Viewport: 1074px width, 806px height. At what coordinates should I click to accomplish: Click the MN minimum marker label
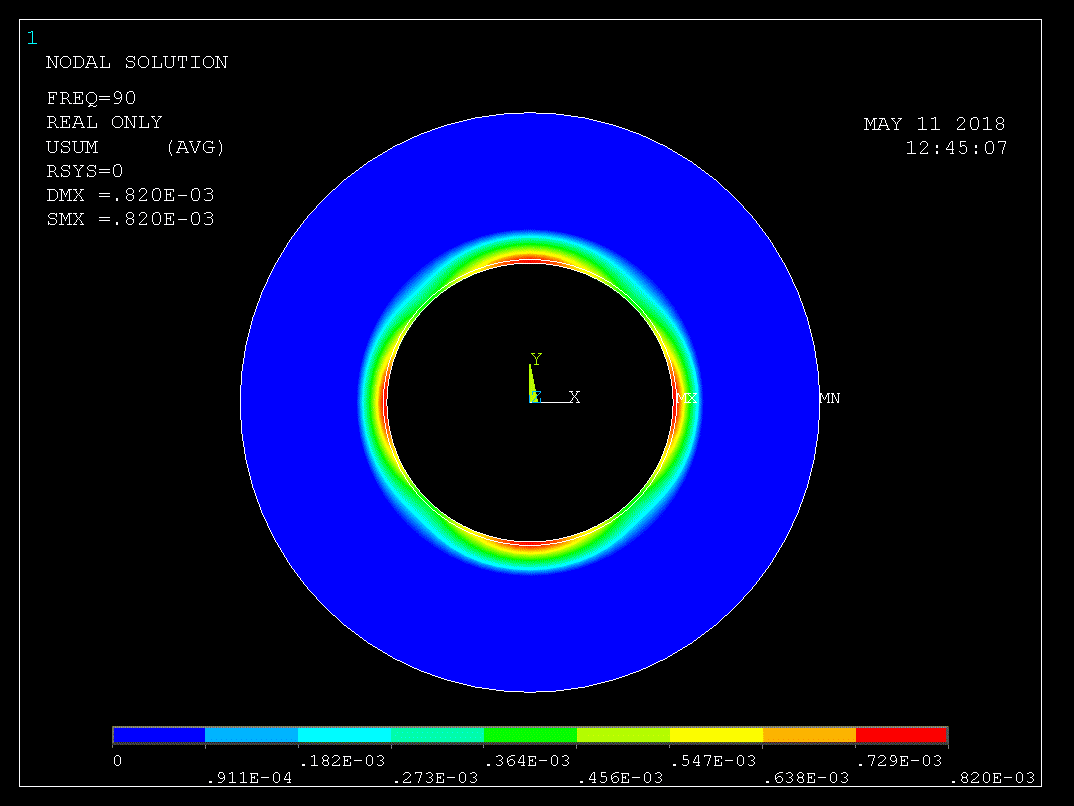pos(829,398)
